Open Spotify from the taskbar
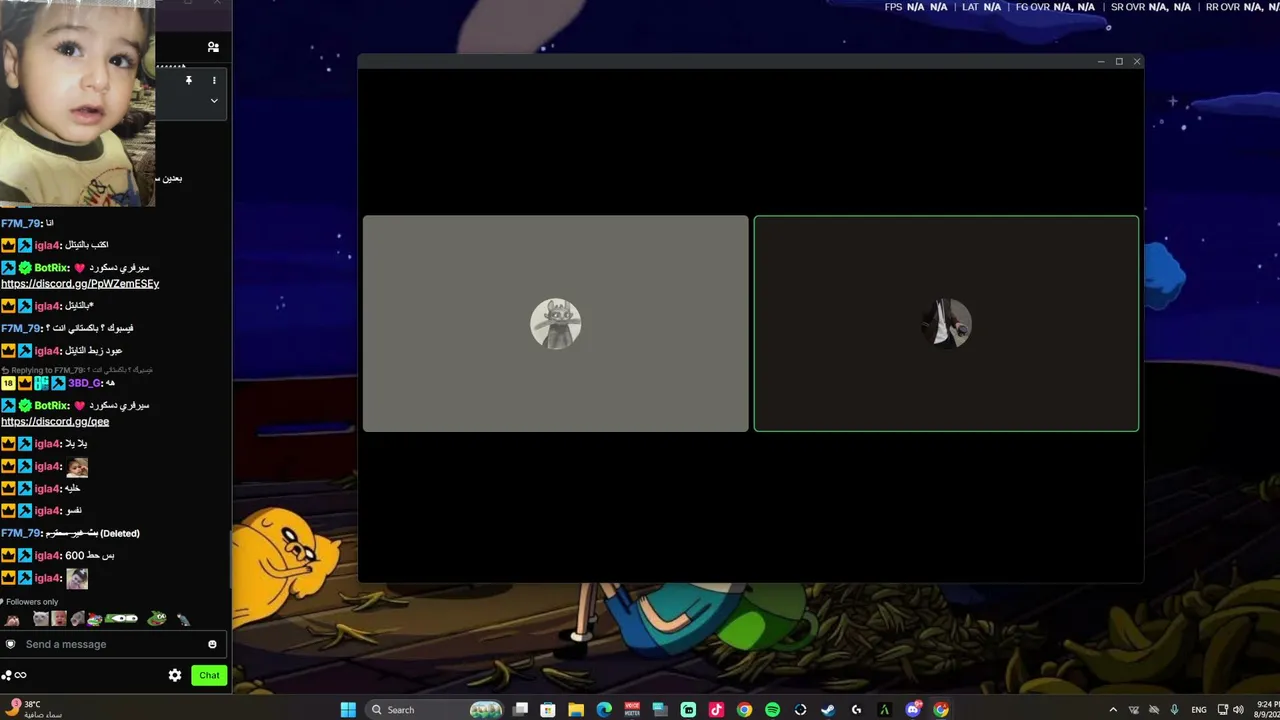 (772, 710)
